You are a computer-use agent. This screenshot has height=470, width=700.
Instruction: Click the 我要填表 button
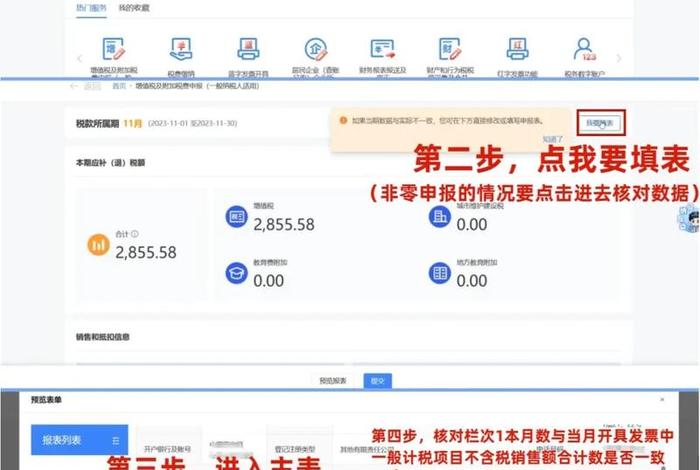pyautogui.click(x=600, y=123)
